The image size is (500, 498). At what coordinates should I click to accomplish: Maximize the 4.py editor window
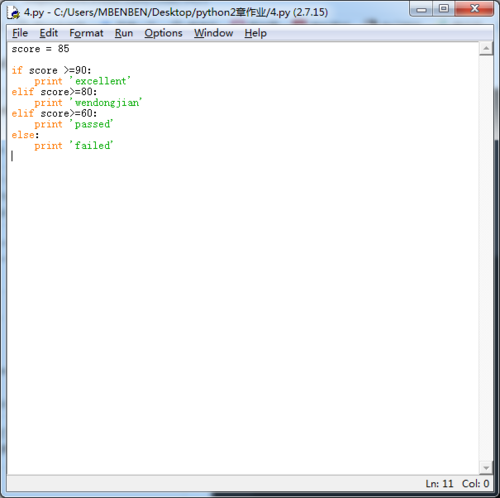point(444,9)
